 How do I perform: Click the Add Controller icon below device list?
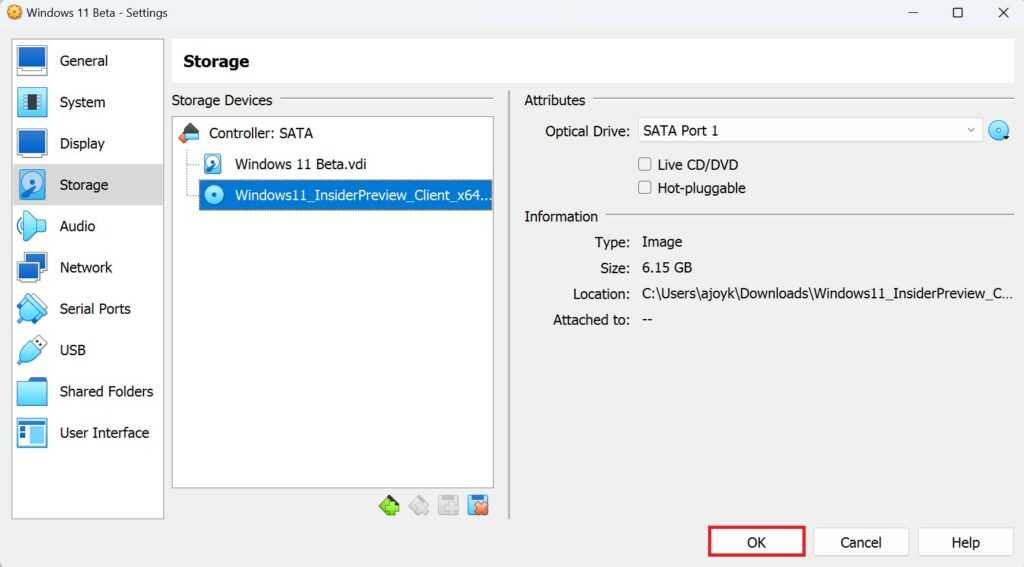point(389,506)
